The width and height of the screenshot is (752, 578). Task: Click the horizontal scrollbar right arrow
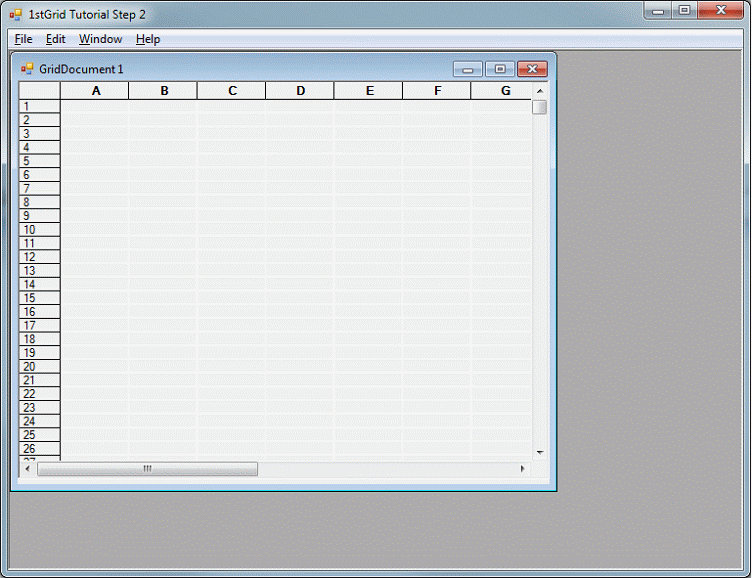pyautogui.click(x=522, y=468)
